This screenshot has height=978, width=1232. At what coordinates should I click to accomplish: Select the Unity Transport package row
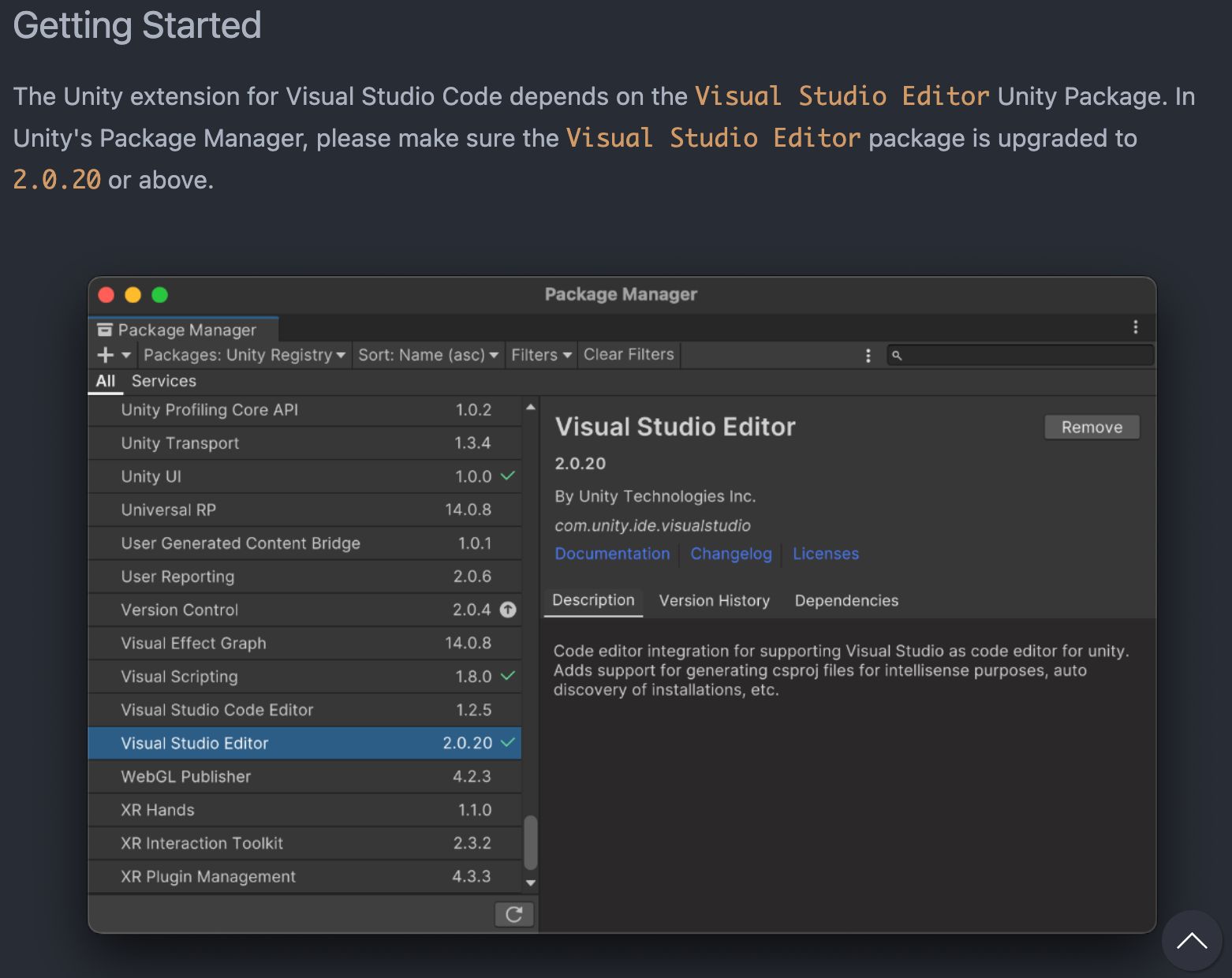pyautogui.click(x=305, y=443)
